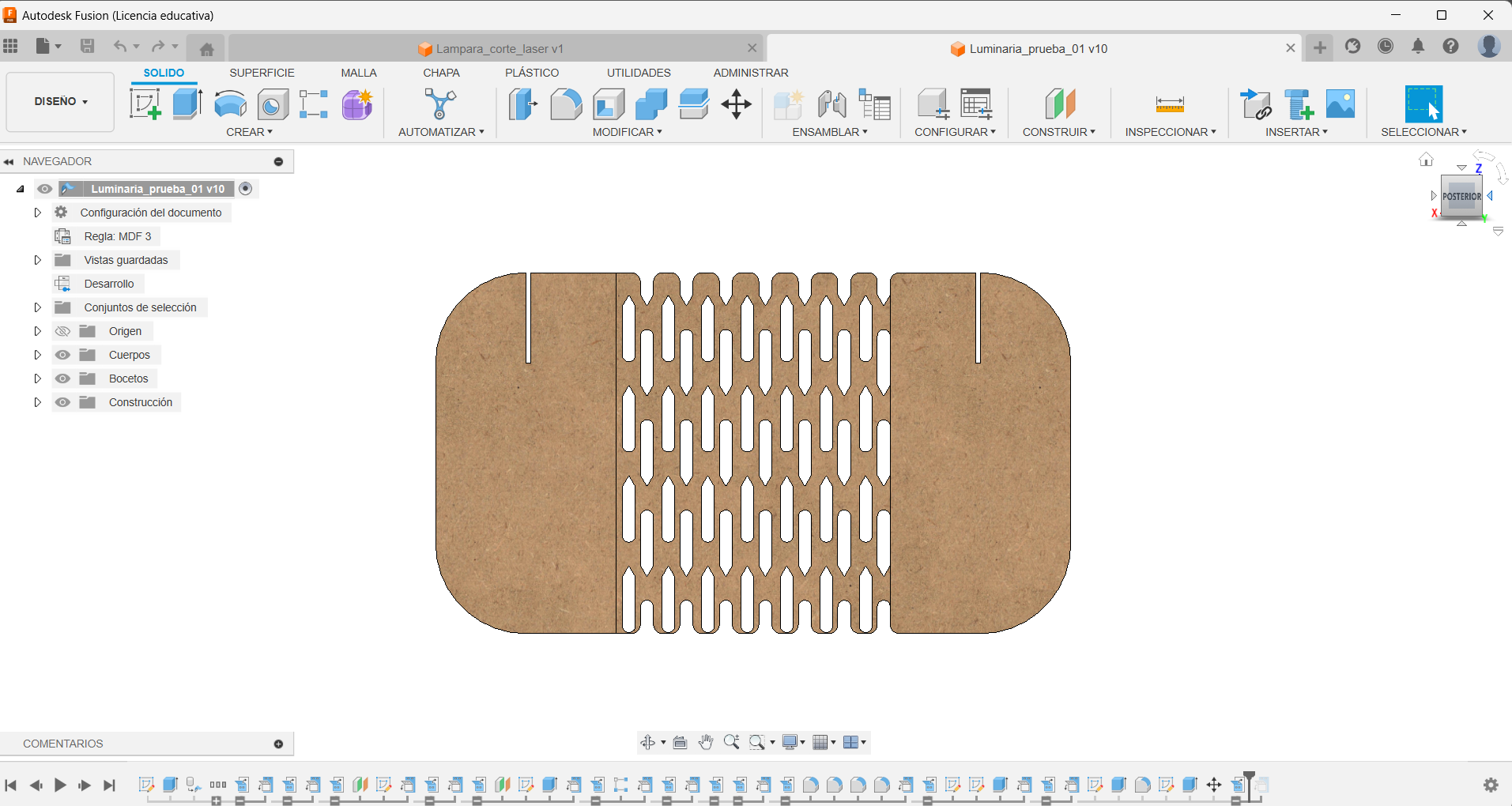Hide the Cuerpos folder
The width and height of the screenshot is (1512, 806).
click(x=62, y=355)
